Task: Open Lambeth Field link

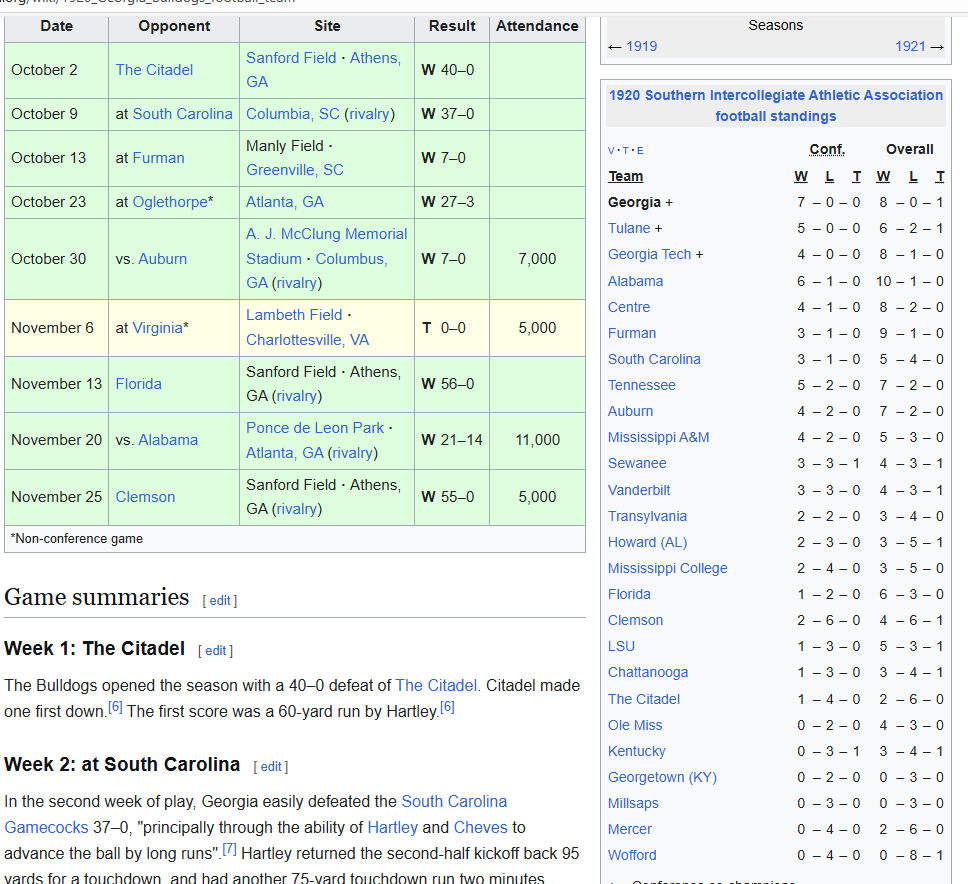Action: point(294,315)
